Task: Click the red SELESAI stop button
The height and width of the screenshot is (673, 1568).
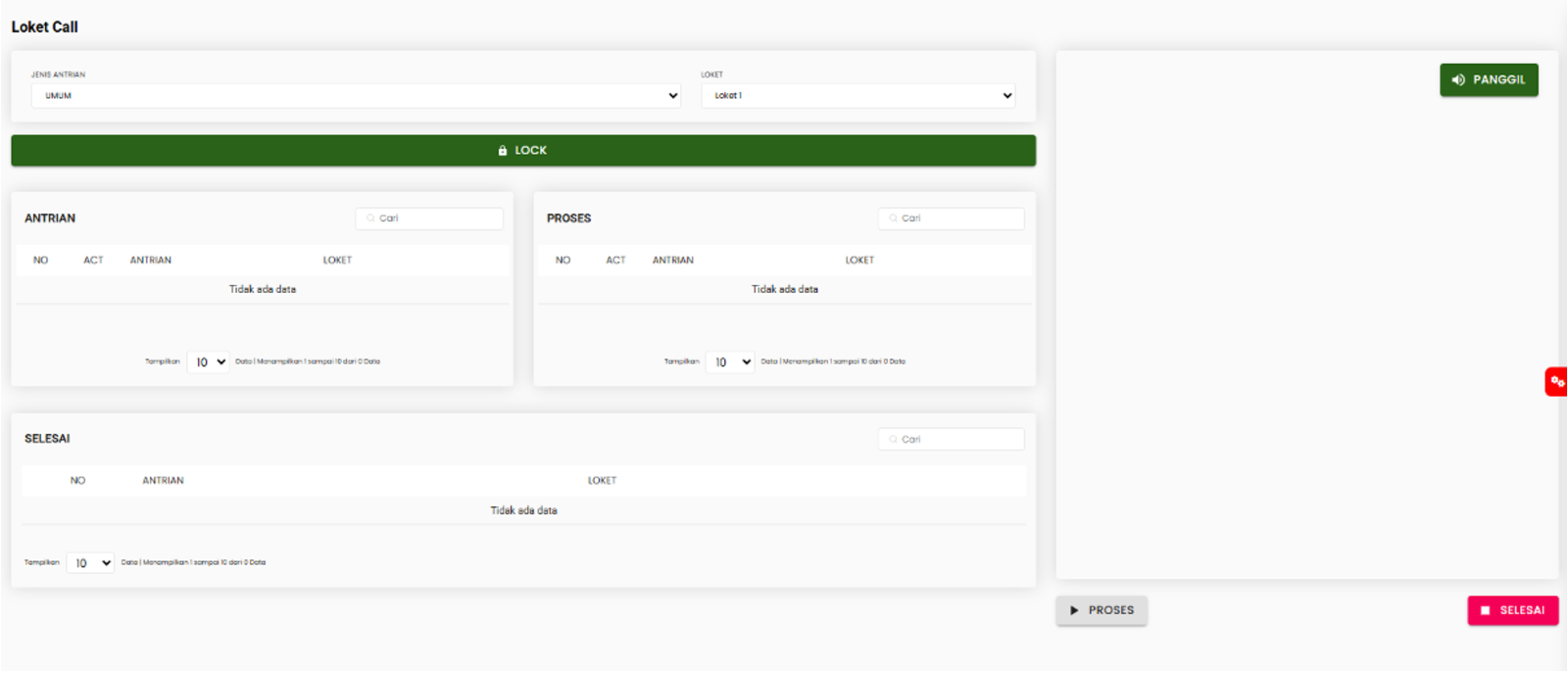Action: [x=1512, y=610]
